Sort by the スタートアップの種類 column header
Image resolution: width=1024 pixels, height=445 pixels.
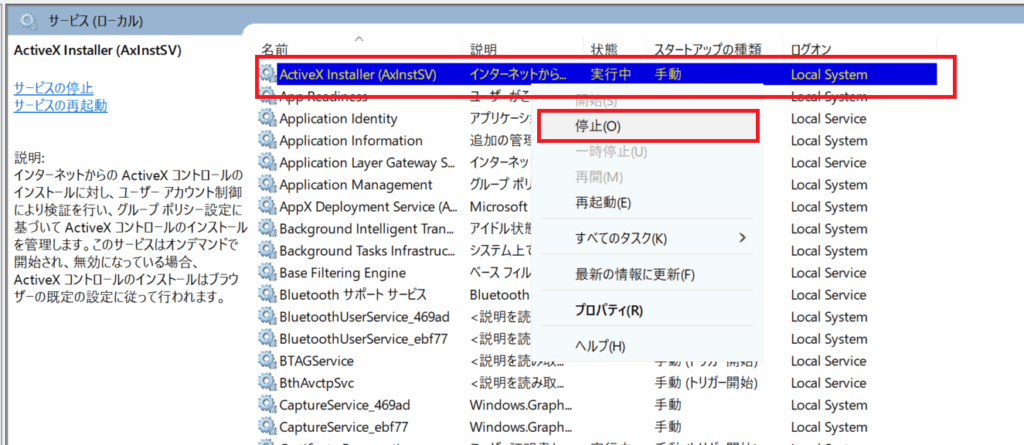(707, 49)
